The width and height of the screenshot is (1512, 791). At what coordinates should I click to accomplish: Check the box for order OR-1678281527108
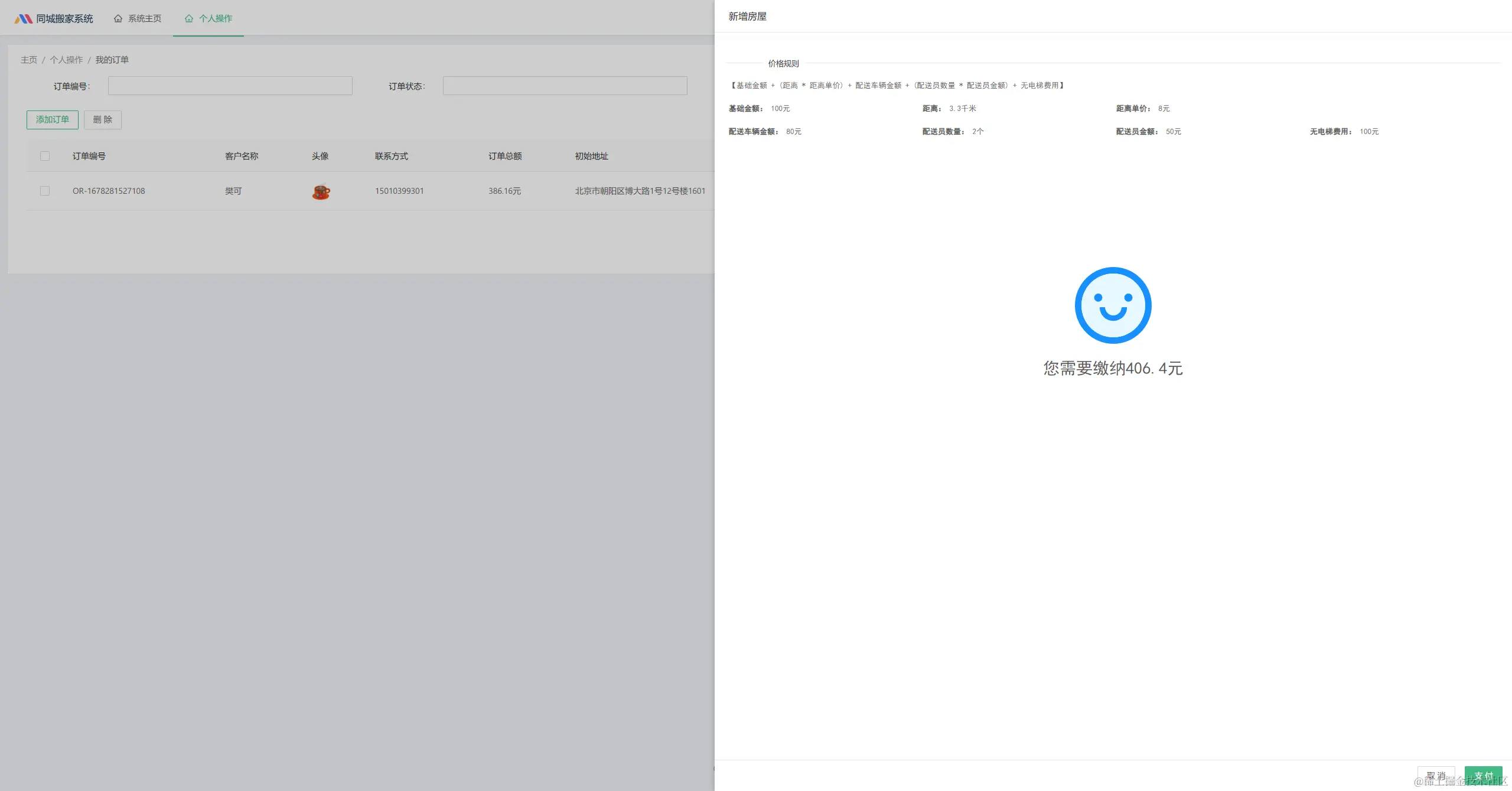coord(45,191)
